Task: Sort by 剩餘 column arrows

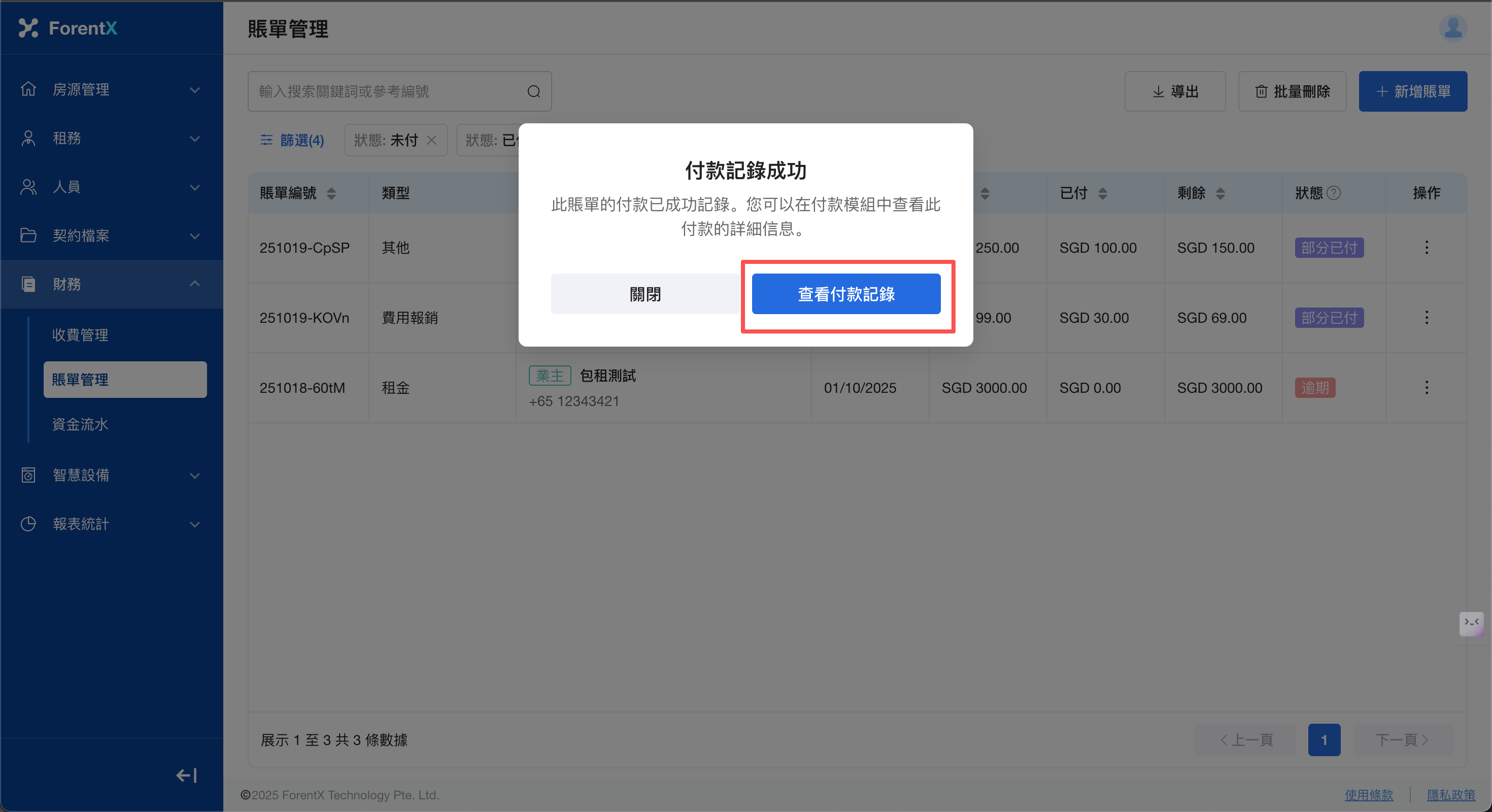Action: click(x=1220, y=193)
